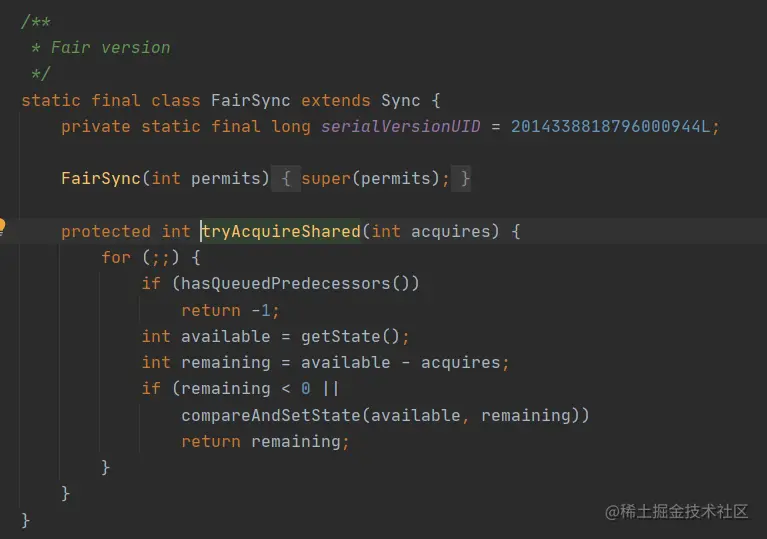The width and height of the screenshot is (767, 539).
Task: Click the serialVersionUID field name
Action: click(x=401, y=127)
